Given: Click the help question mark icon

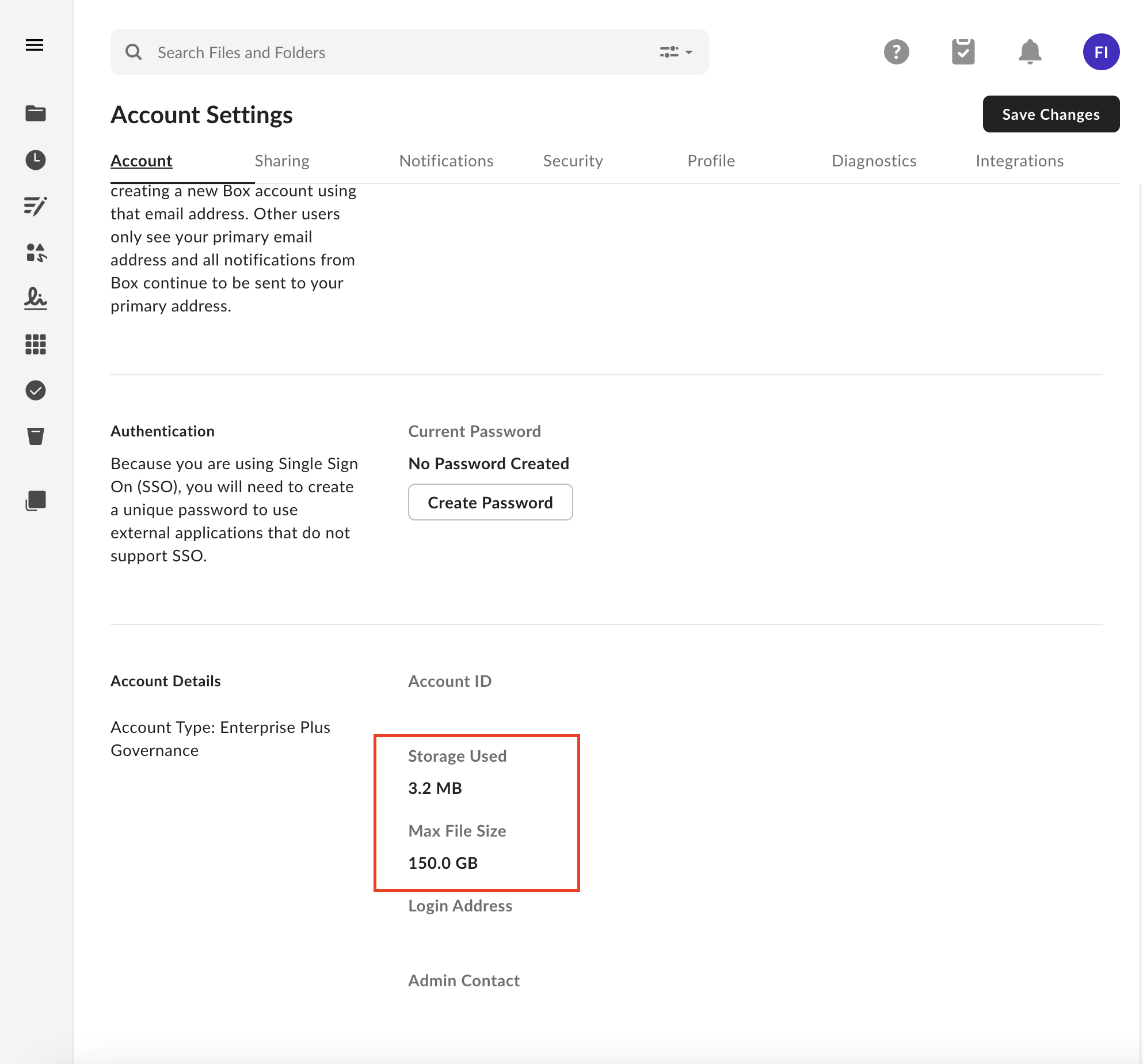Looking at the screenshot, I should 896,52.
